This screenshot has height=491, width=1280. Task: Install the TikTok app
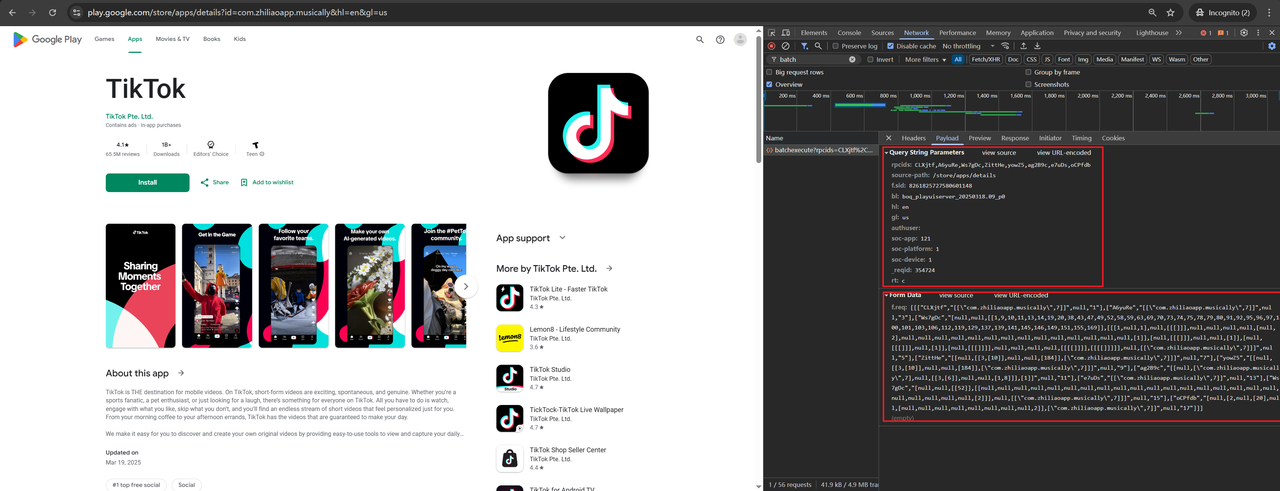pos(147,182)
